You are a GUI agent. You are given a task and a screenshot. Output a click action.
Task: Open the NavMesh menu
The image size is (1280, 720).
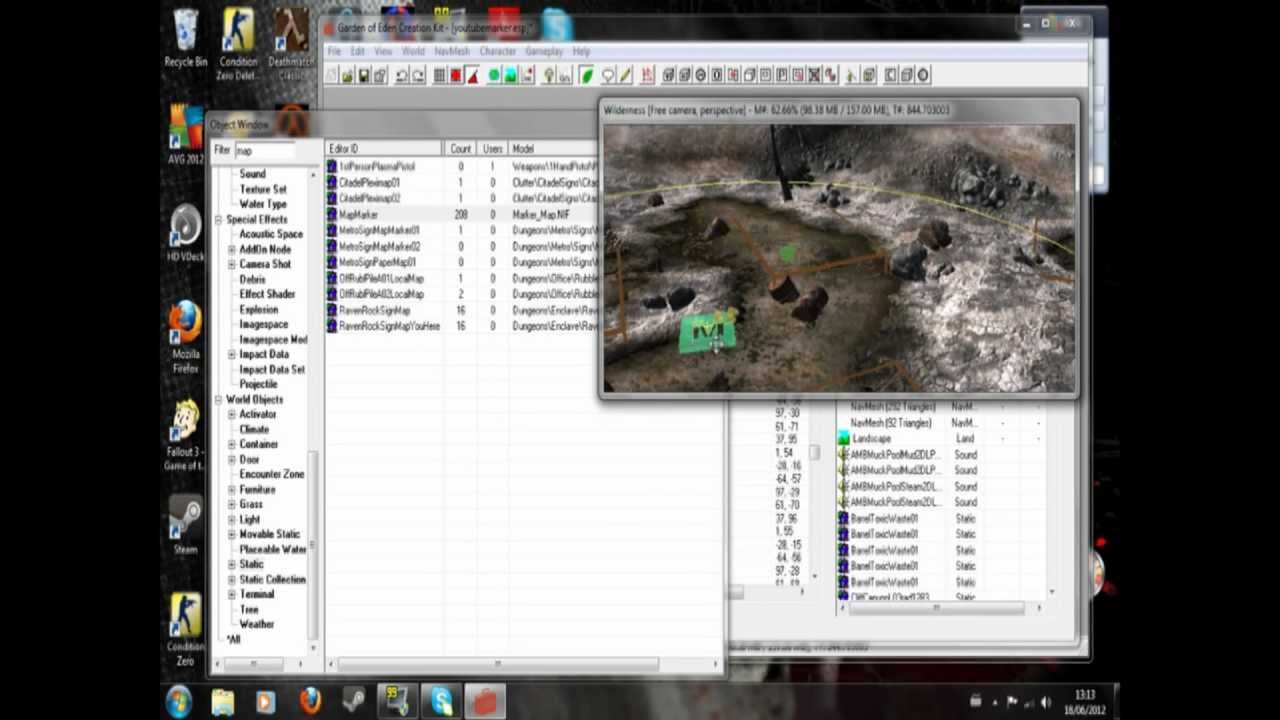(x=452, y=51)
